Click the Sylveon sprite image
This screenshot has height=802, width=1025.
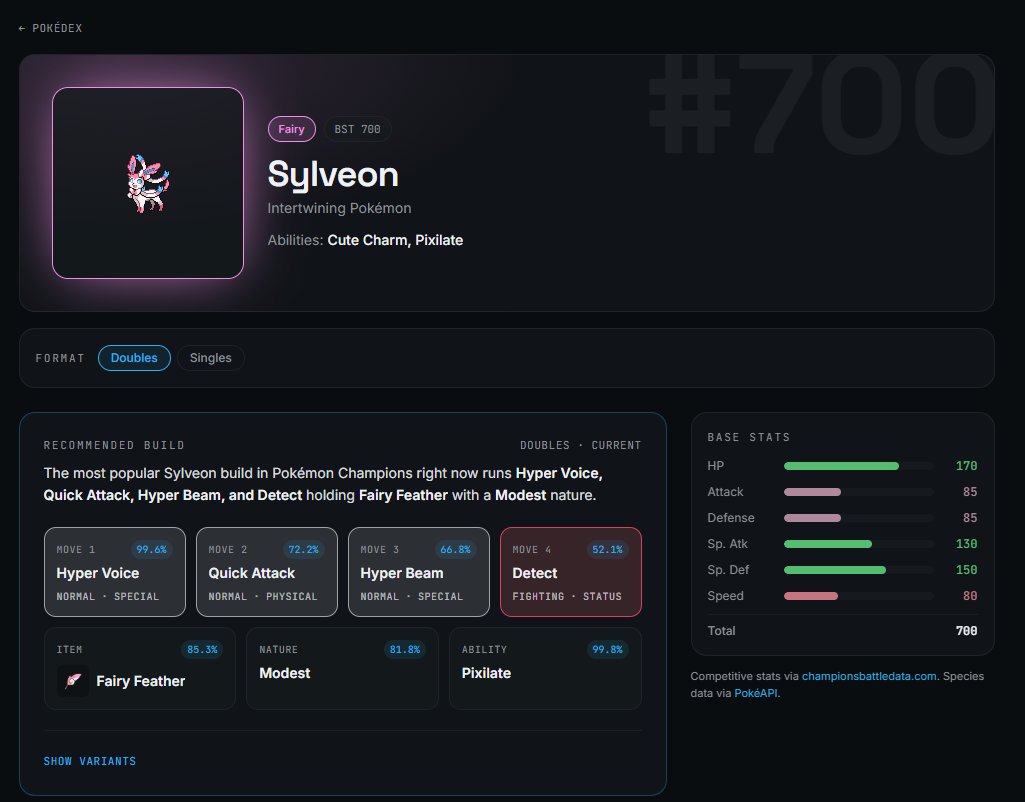[148, 183]
